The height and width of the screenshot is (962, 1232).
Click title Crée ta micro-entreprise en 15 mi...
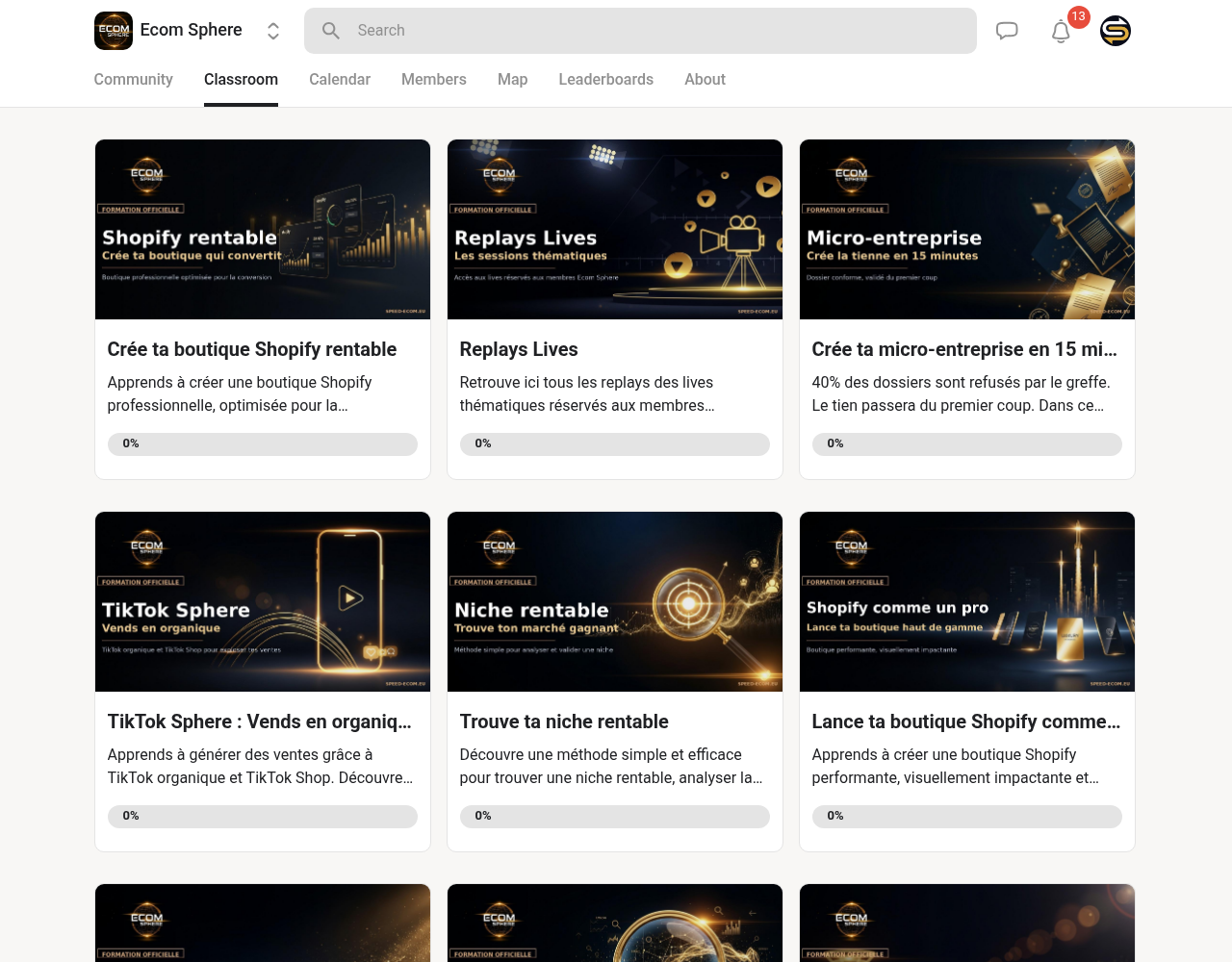[964, 349]
